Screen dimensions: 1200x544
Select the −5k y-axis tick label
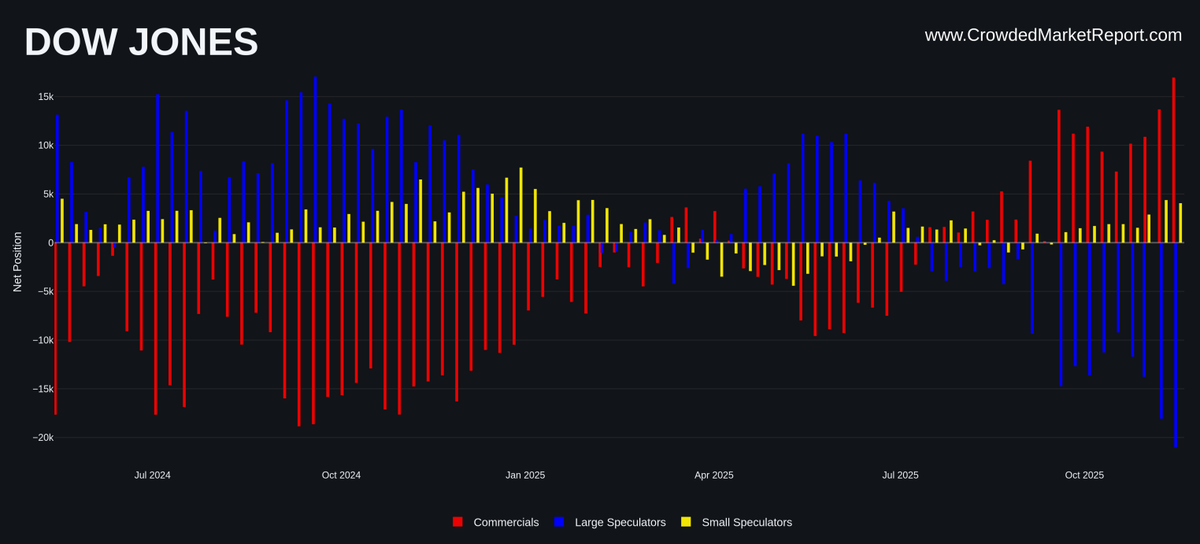[44, 292]
